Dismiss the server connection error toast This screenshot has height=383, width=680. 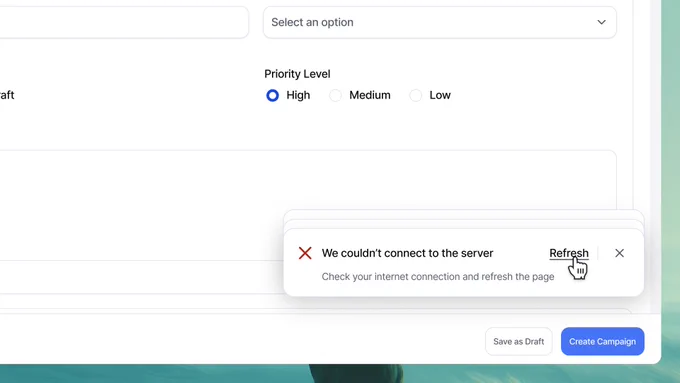tap(619, 253)
